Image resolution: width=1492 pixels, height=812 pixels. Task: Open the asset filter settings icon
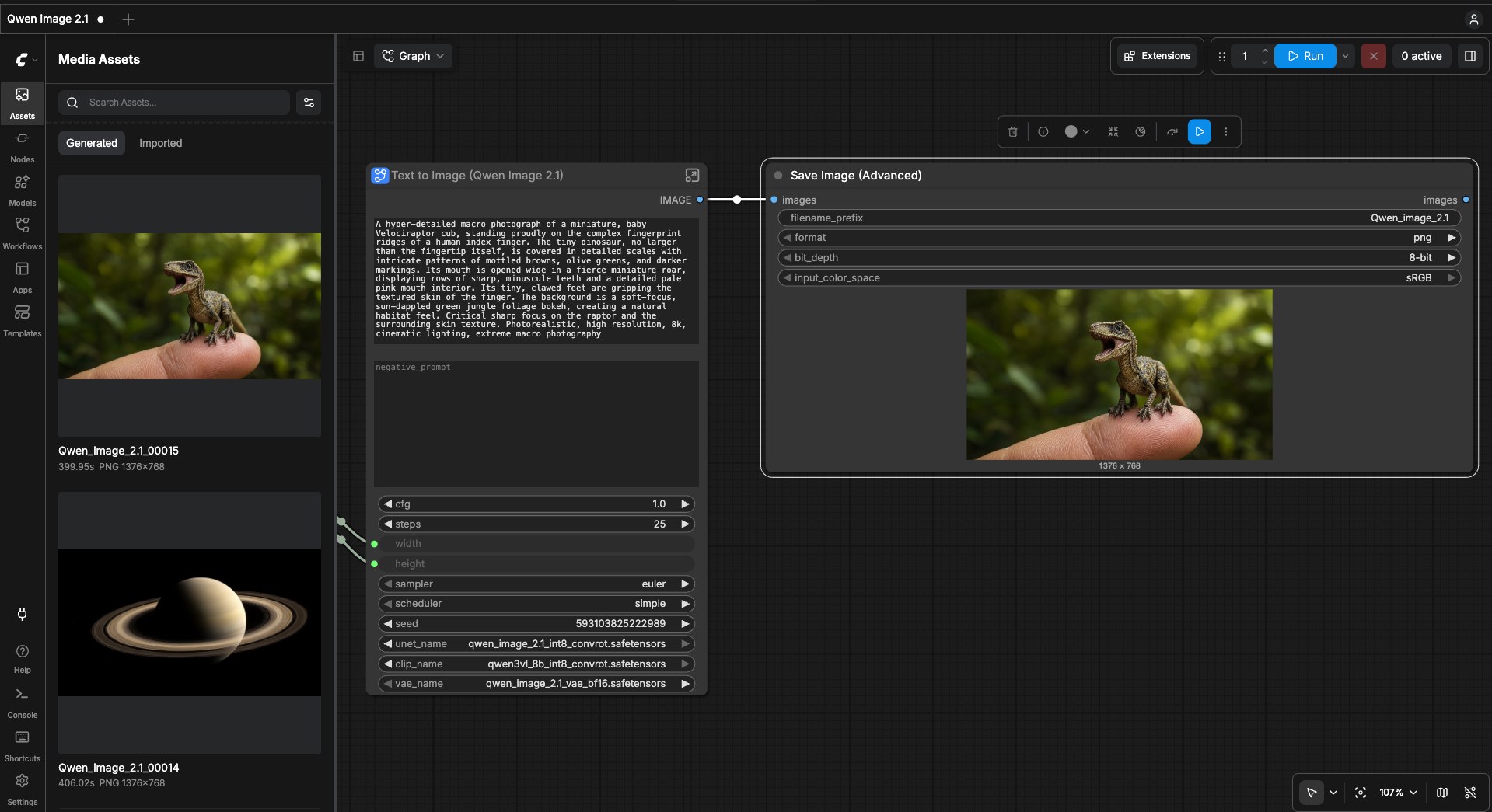[x=309, y=103]
